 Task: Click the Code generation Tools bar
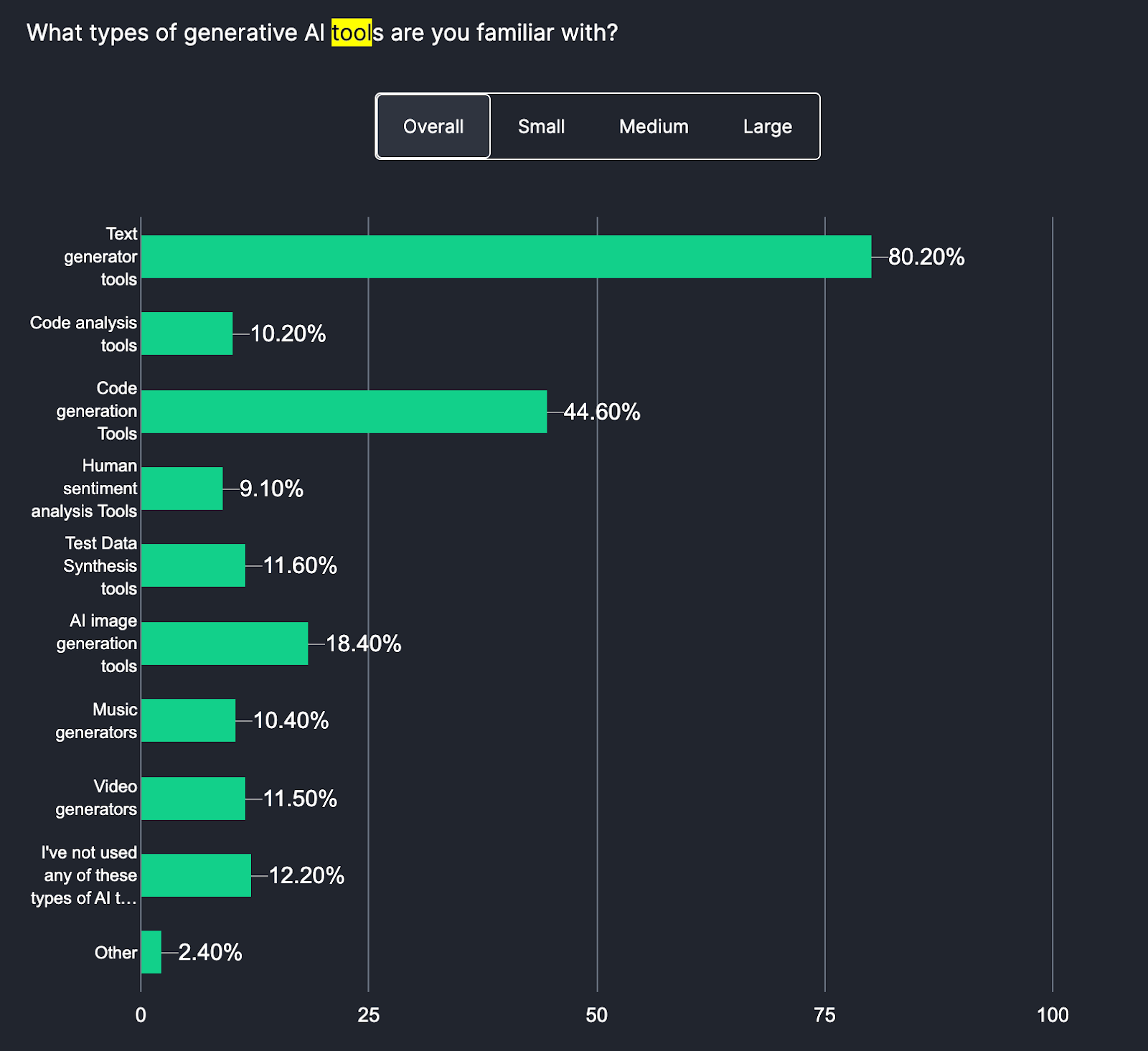pos(344,411)
